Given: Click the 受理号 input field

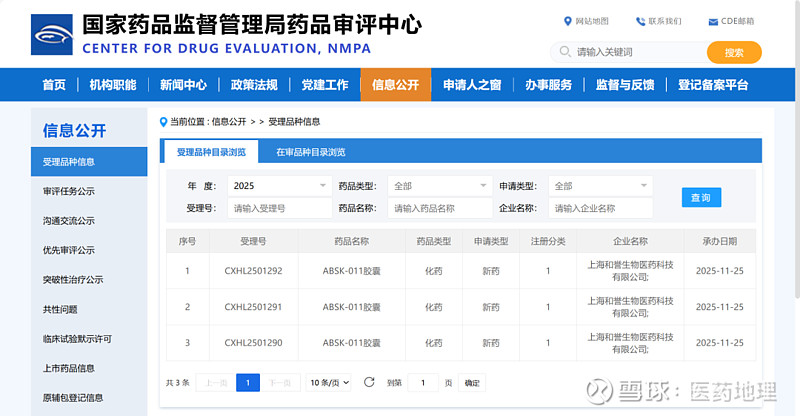Looking at the screenshot, I should (x=280, y=208).
